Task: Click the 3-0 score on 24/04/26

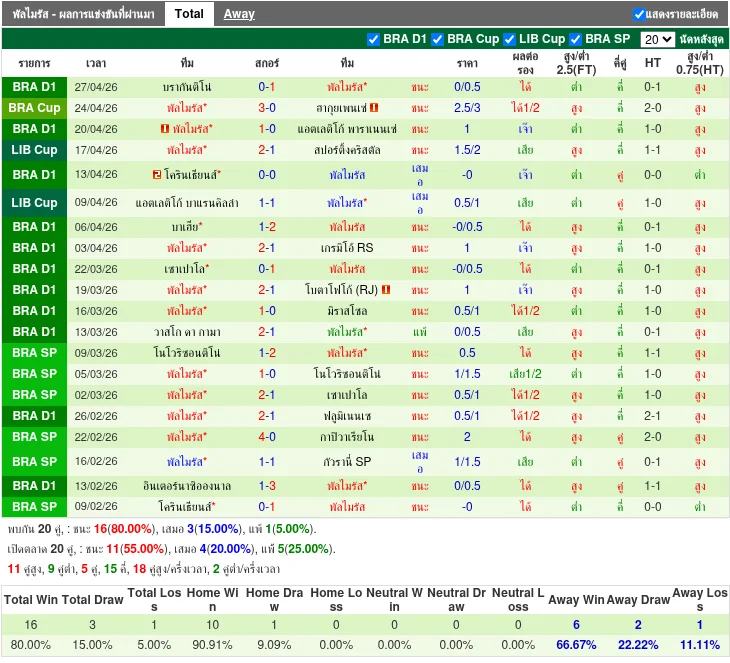Action: click(x=267, y=108)
